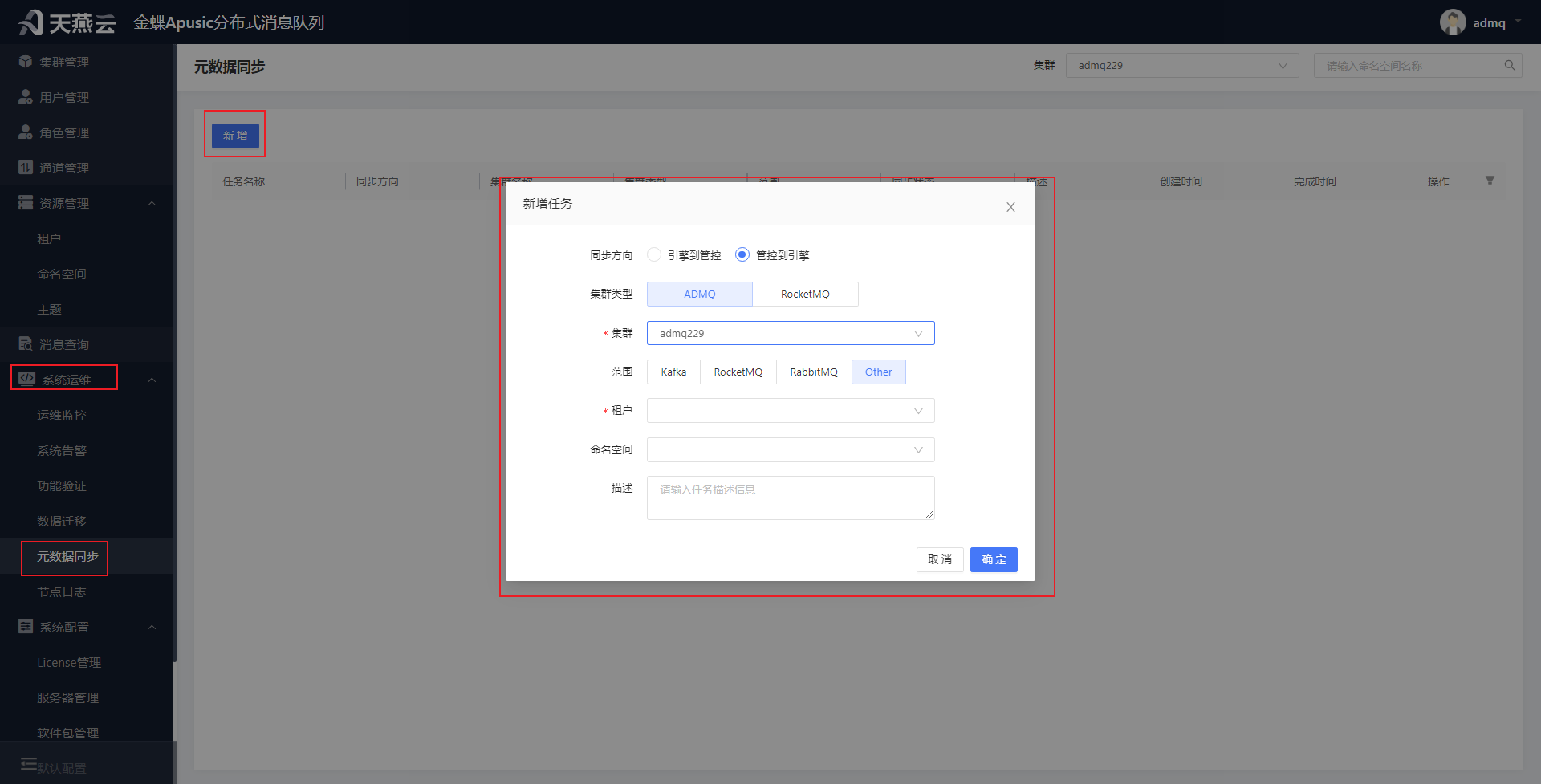Open 节点日志 menu item
Image resolution: width=1541 pixels, height=784 pixels.
click(62, 591)
